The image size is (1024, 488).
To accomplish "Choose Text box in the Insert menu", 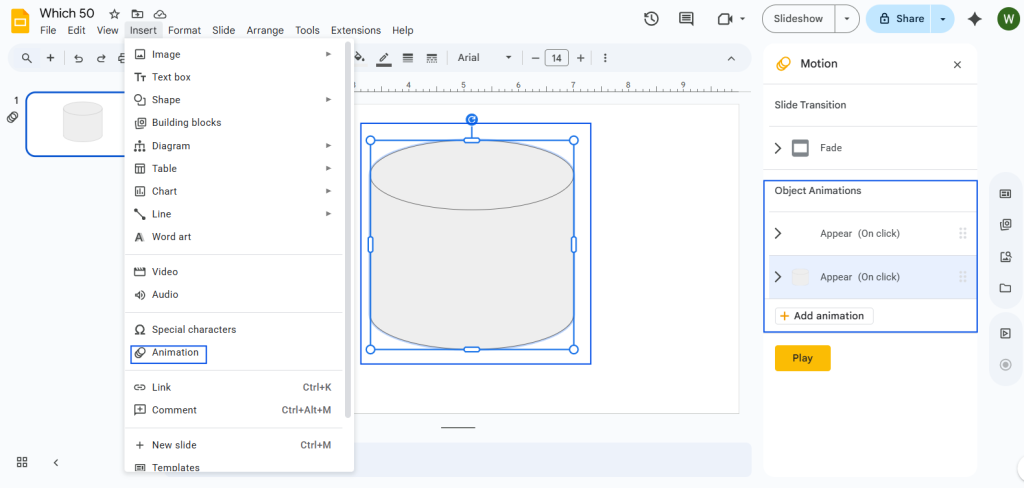I will click(171, 77).
